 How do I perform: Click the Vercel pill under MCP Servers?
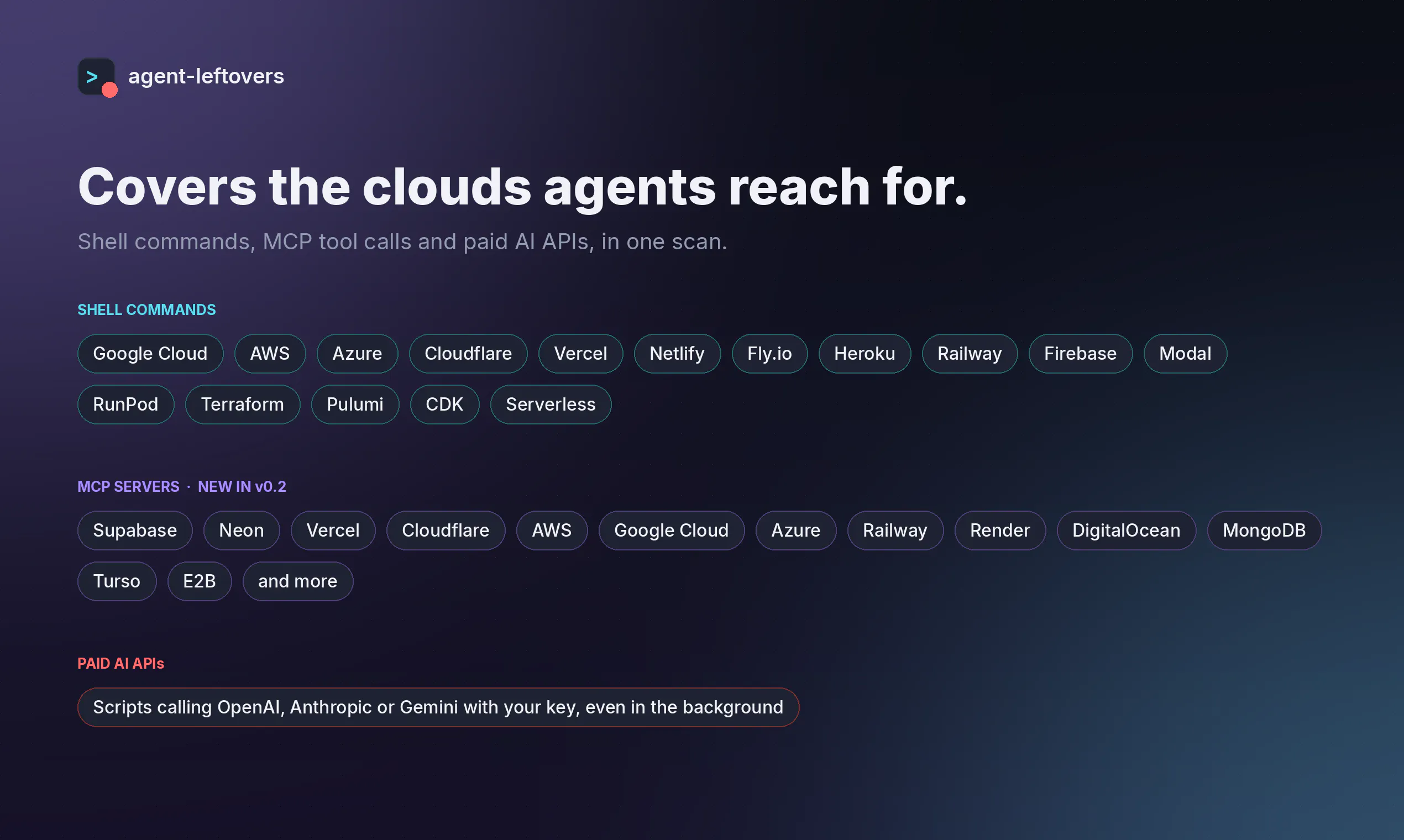click(333, 531)
